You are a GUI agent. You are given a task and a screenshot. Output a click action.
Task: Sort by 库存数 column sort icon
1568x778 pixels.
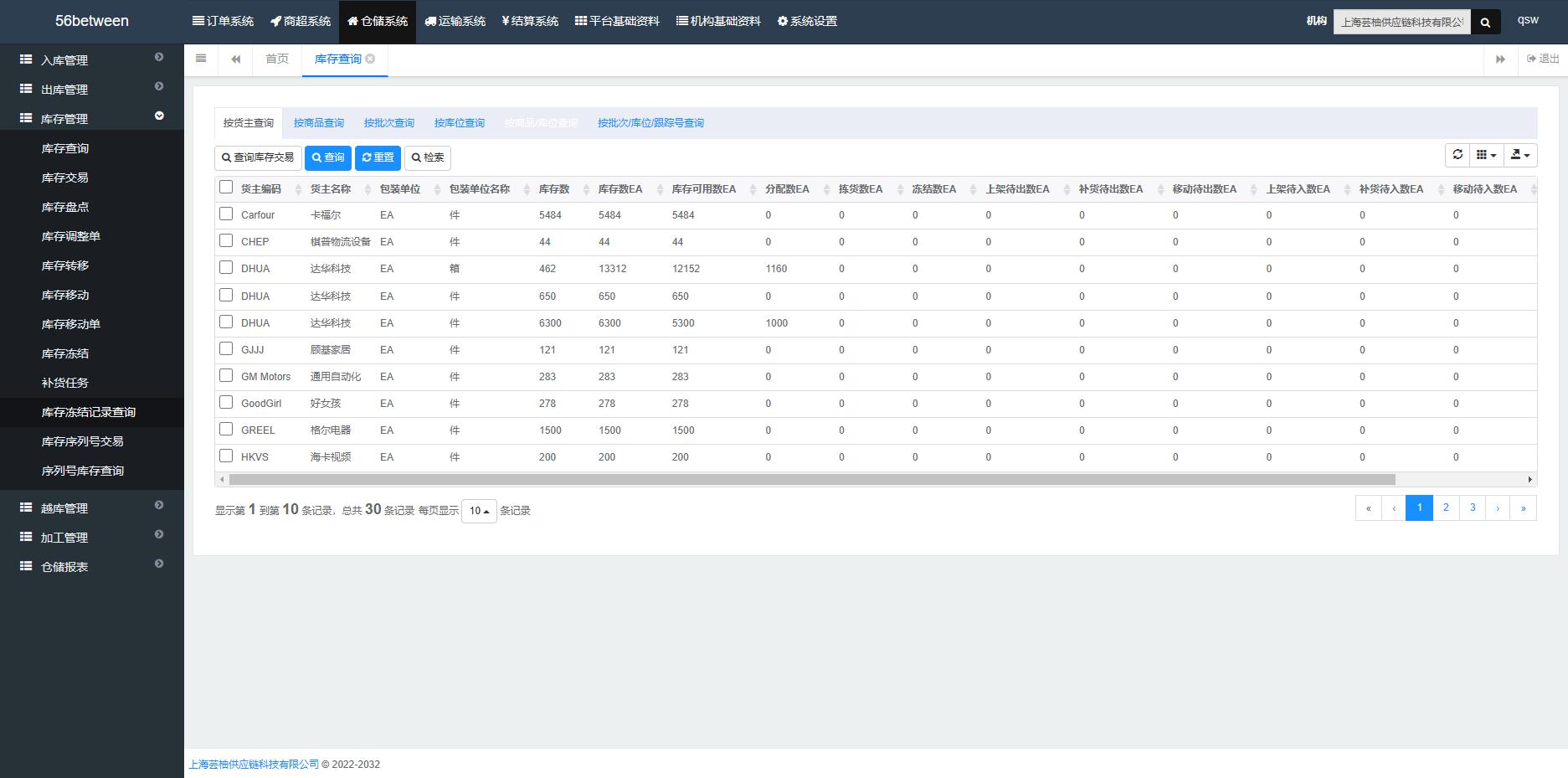coord(586,190)
